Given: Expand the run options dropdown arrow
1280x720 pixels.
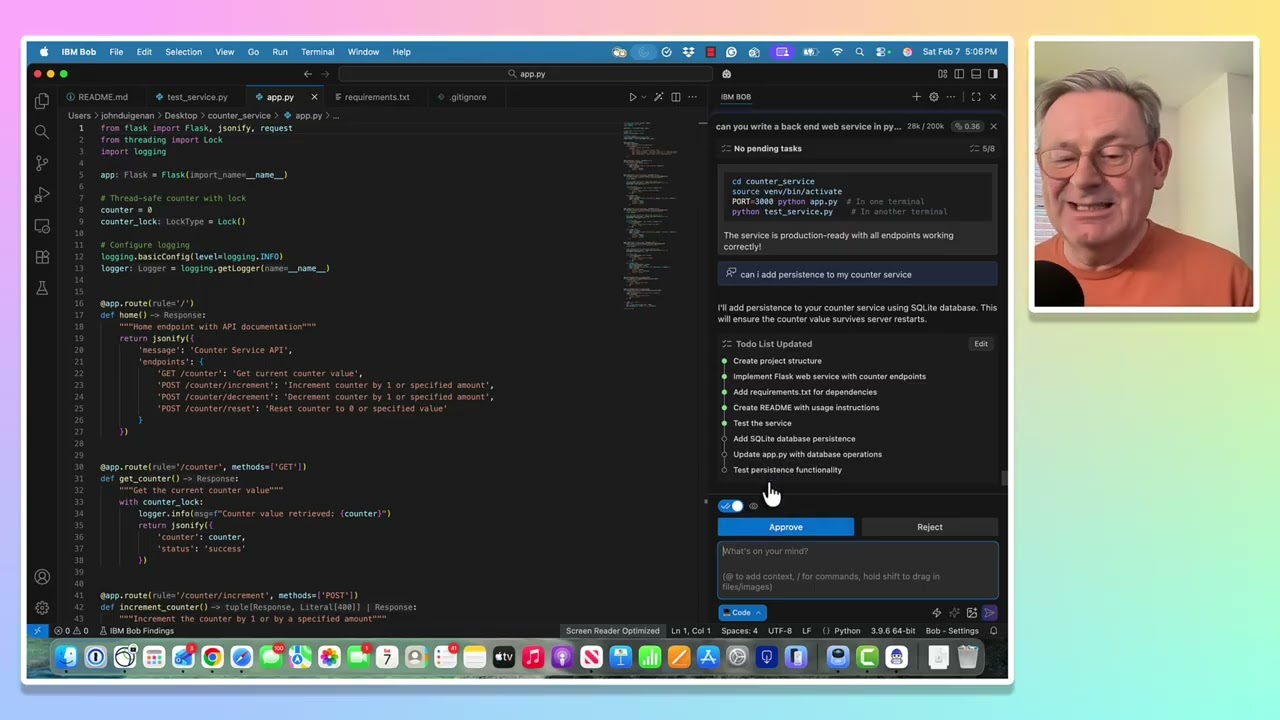Looking at the screenshot, I should click(644, 97).
